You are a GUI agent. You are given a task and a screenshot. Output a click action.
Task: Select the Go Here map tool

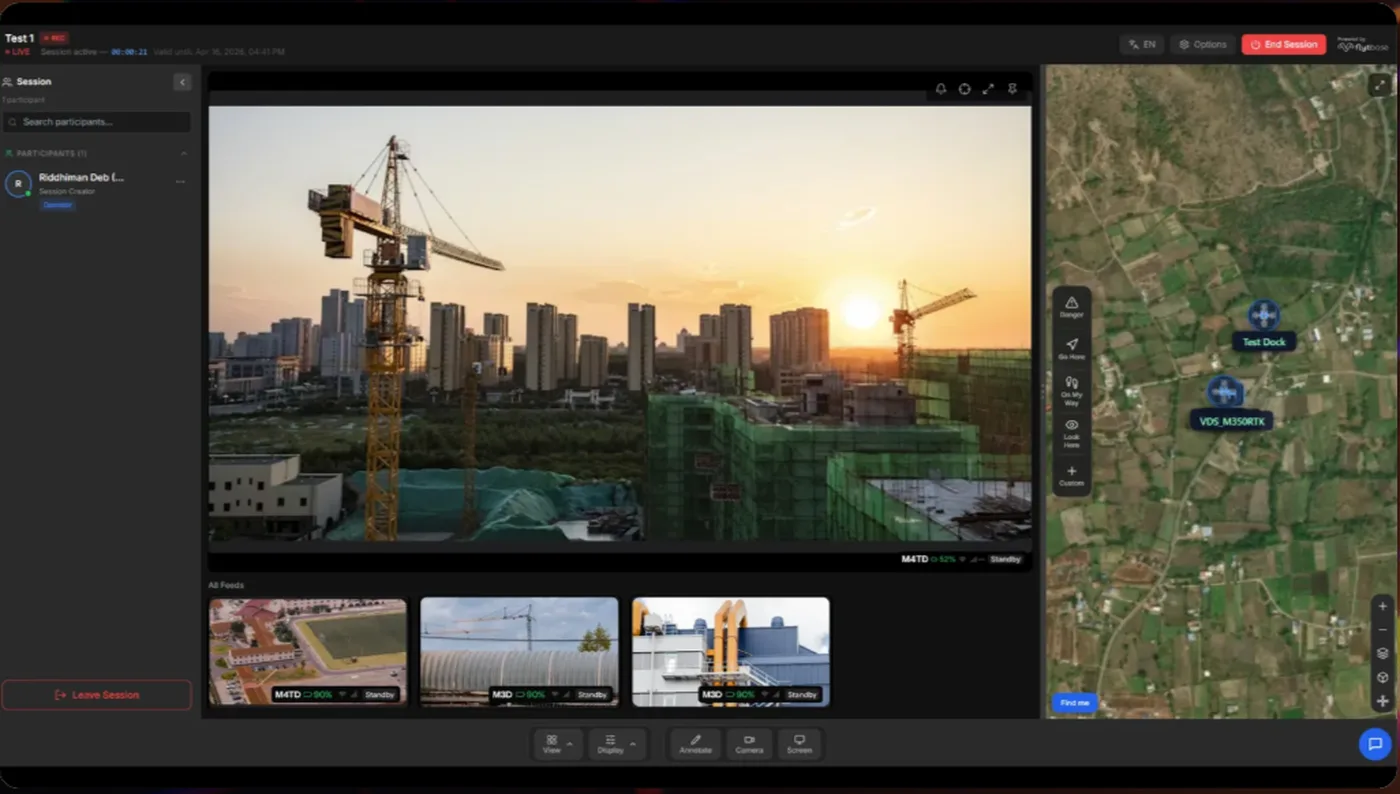1071,348
